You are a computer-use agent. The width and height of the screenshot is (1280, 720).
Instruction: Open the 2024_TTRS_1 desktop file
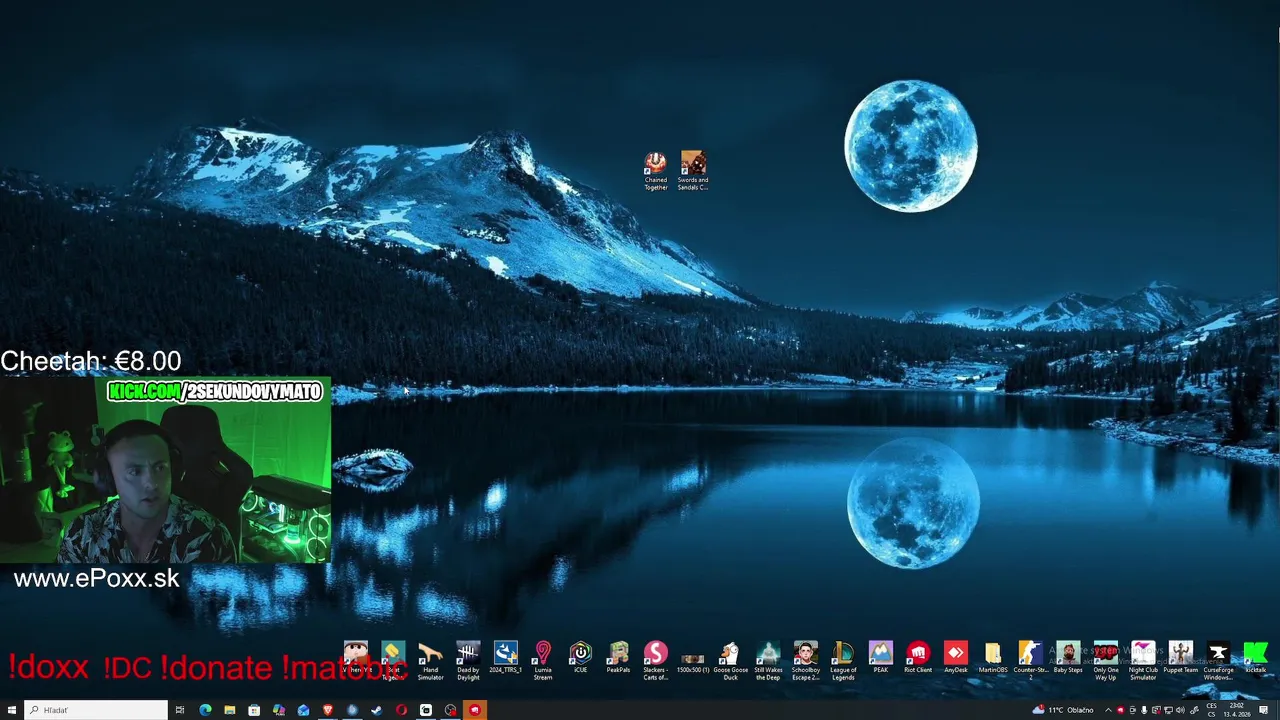point(506,658)
